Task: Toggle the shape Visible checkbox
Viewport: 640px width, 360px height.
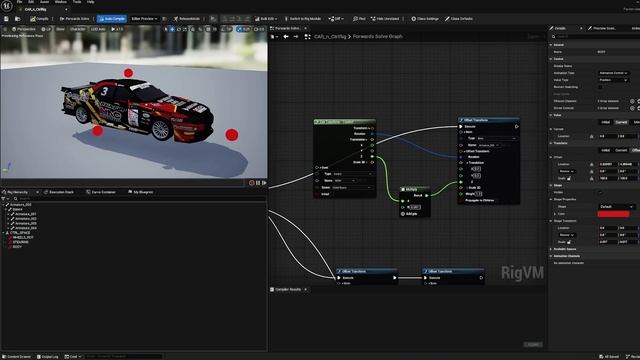Action: tap(600, 192)
